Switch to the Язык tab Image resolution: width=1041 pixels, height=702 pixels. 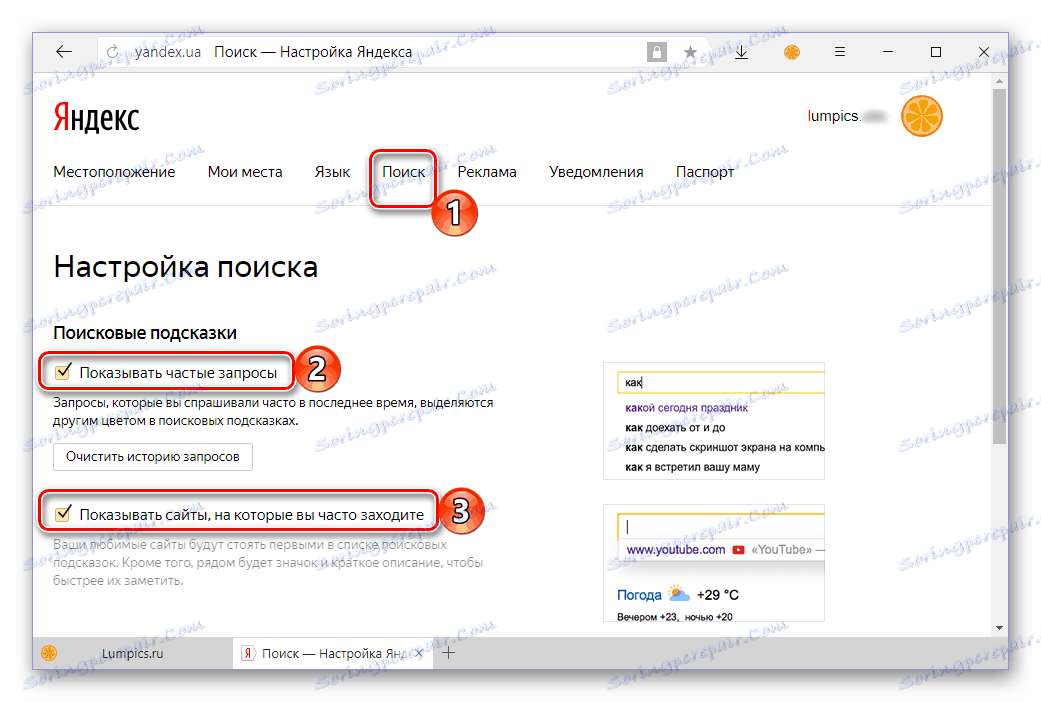tap(332, 172)
